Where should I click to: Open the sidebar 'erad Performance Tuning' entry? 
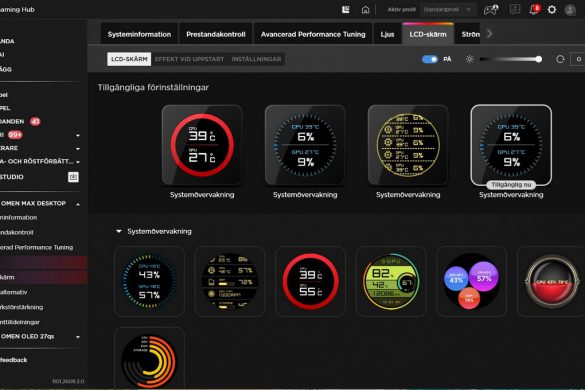37,247
